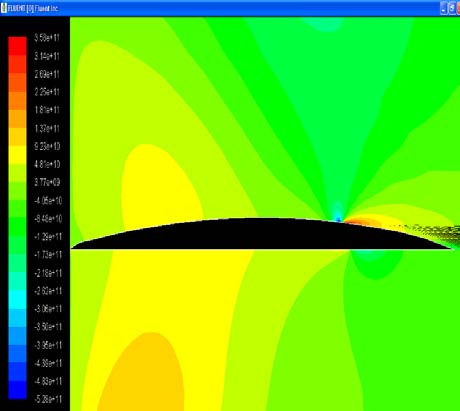Click the black airfoil body center
Viewport: 460px width, 411px height.
tap(260, 234)
